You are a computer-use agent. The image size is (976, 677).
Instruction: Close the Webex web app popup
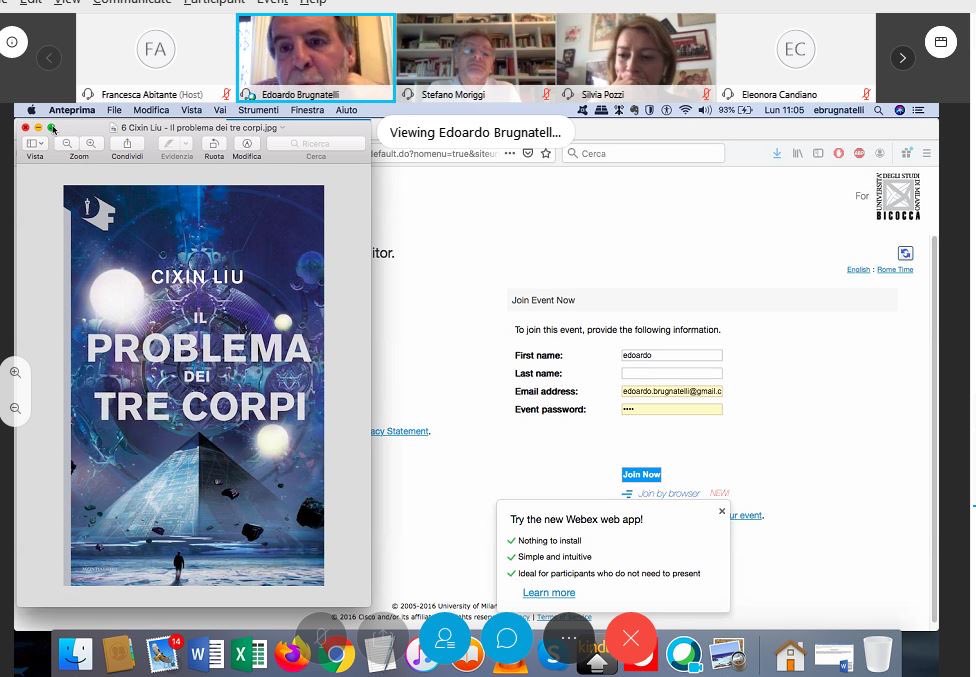point(722,511)
